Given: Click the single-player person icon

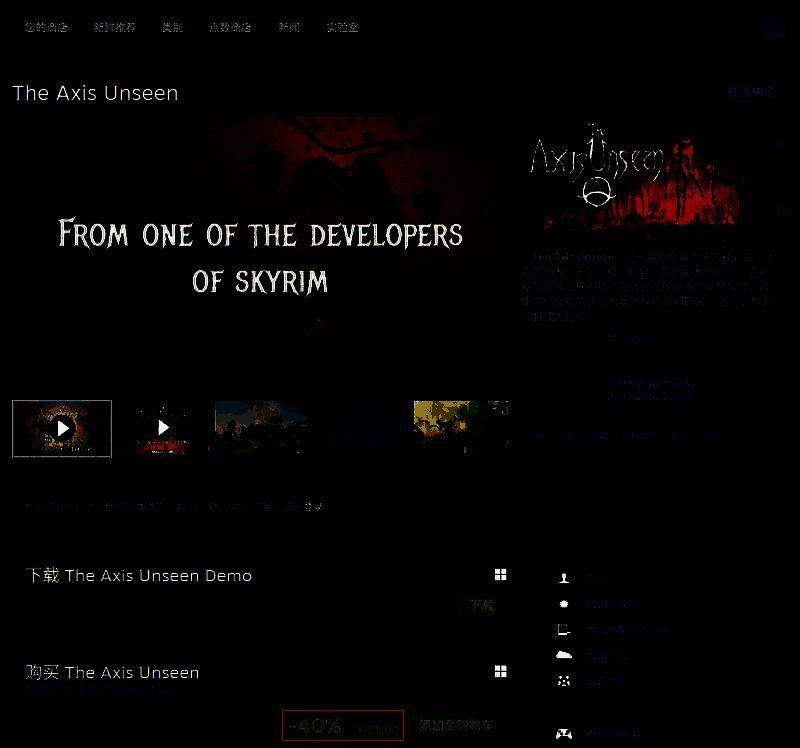Looking at the screenshot, I should point(564,578).
